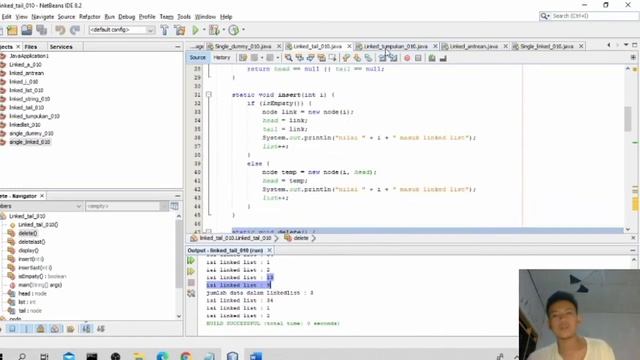
Task: Open the Debug menu
Action: click(x=127, y=17)
